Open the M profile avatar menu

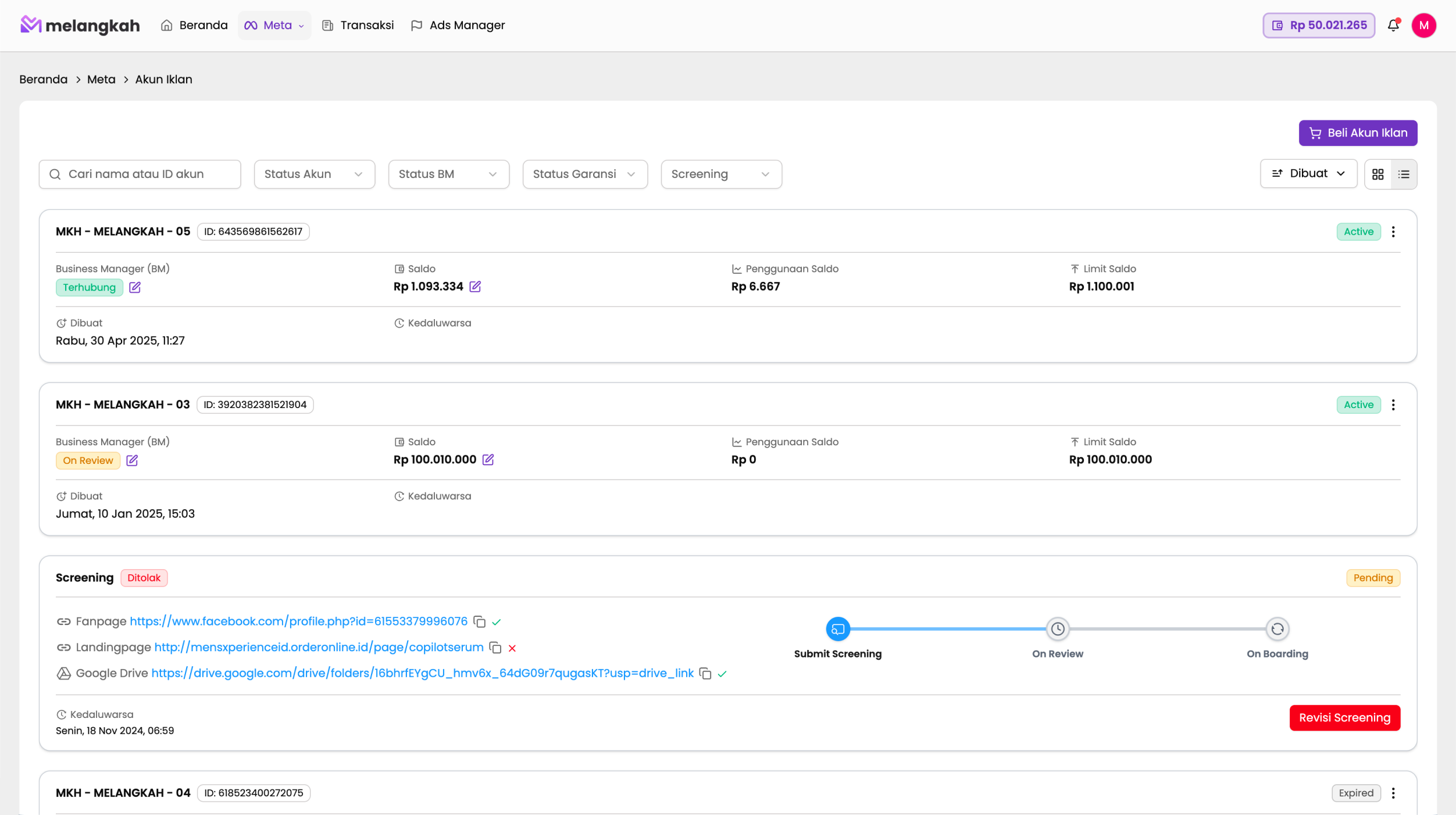click(x=1424, y=25)
